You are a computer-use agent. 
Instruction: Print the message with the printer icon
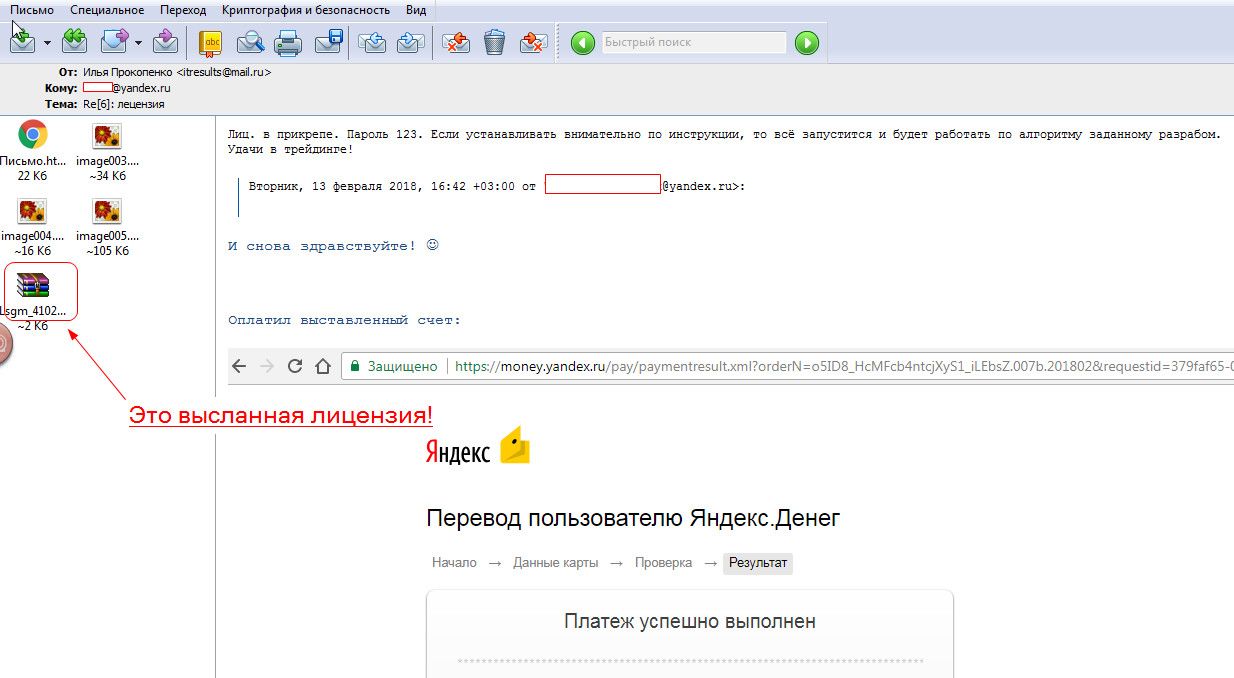[288, 42]
